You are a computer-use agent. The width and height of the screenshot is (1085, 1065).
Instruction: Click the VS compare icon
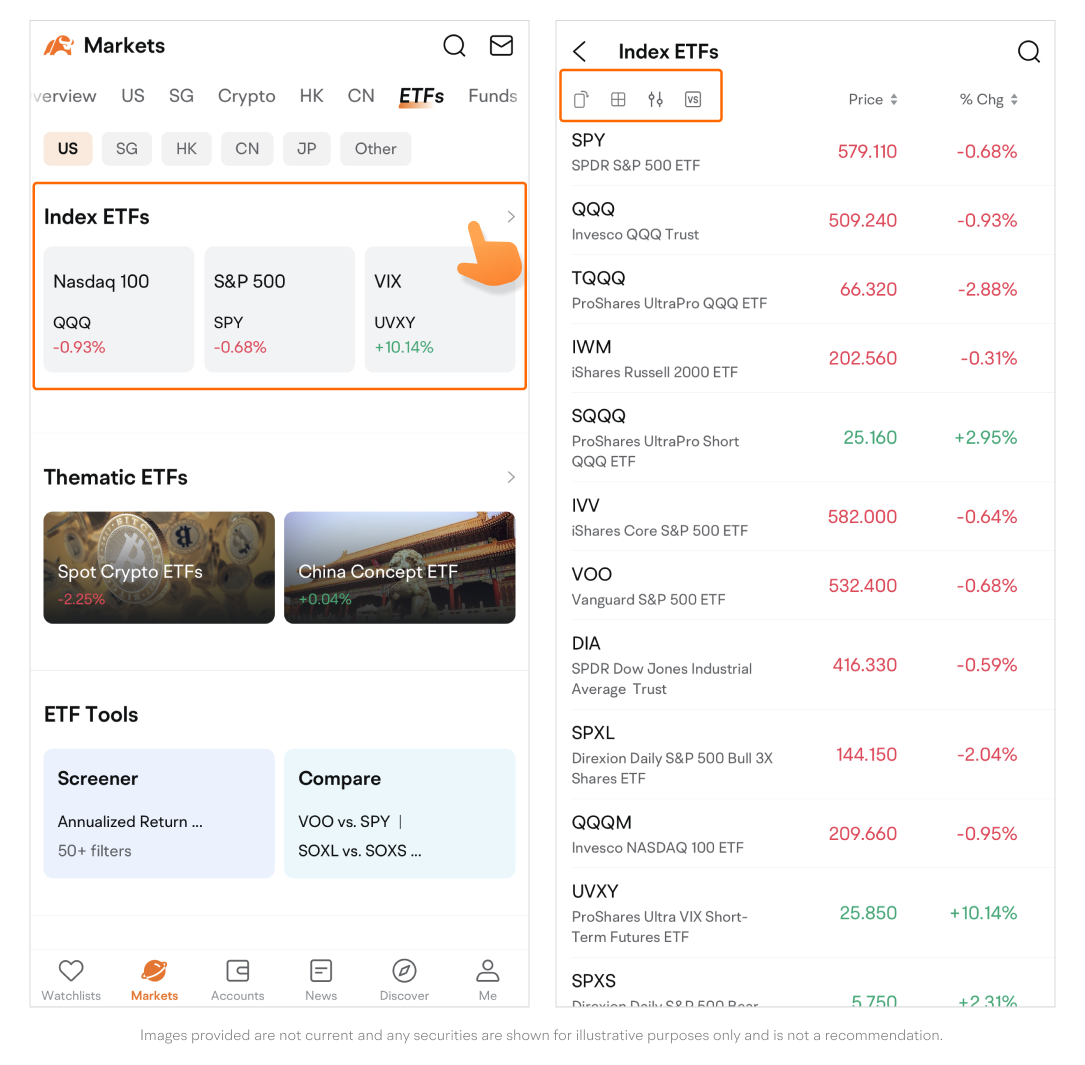(x=693, y=99)
